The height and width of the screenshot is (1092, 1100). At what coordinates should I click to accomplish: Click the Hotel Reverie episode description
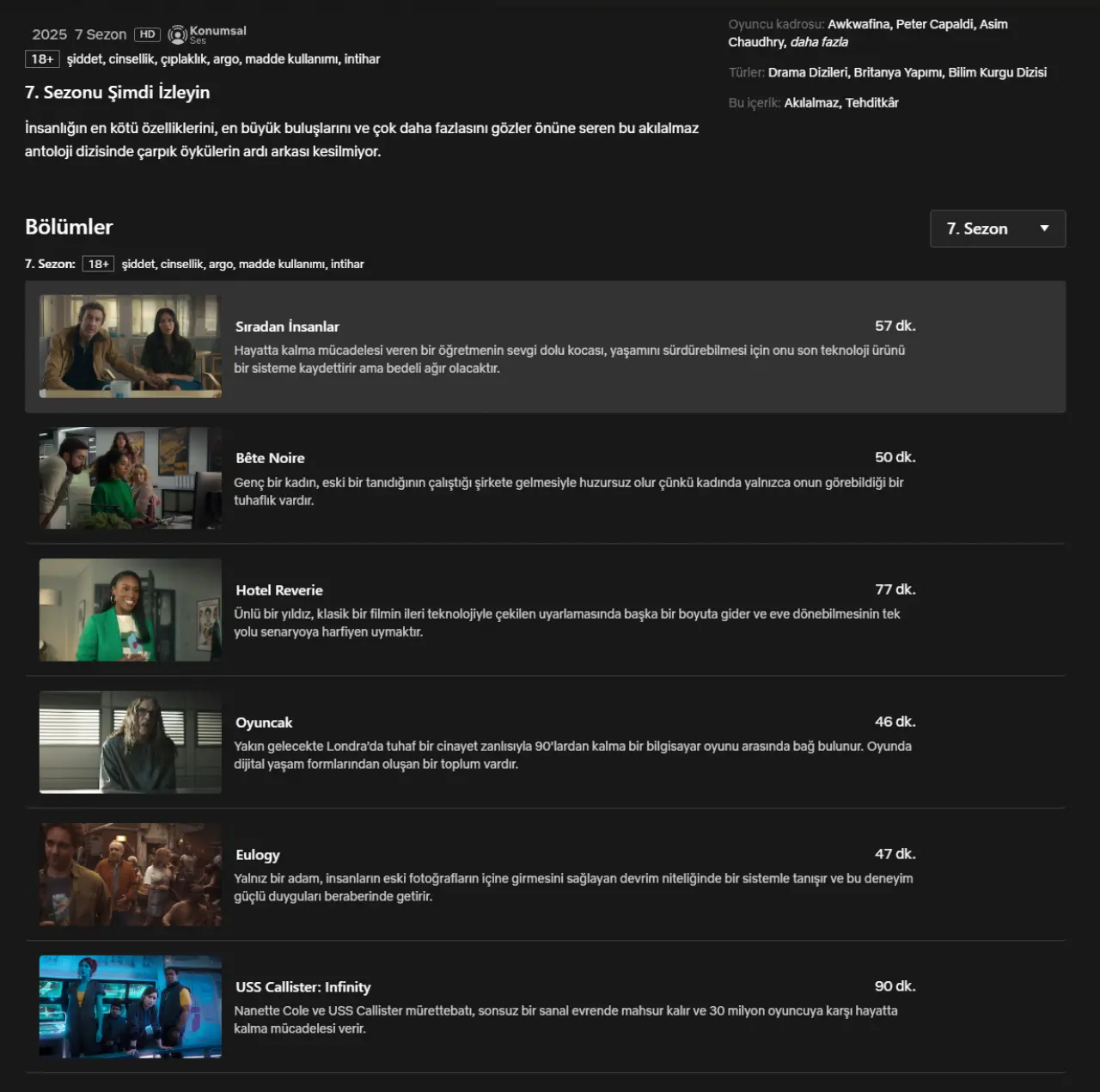pyautogui.click(x=567, y=623)
